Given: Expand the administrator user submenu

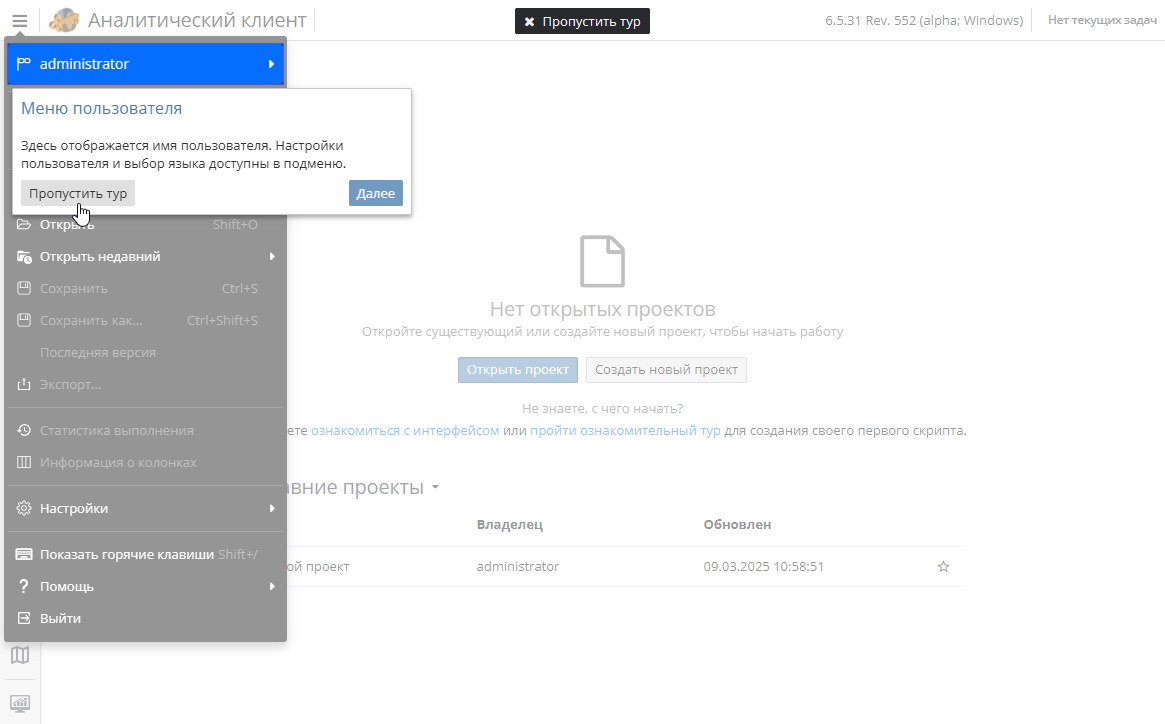Looking at the screenshot, I should tap(271, 64).
